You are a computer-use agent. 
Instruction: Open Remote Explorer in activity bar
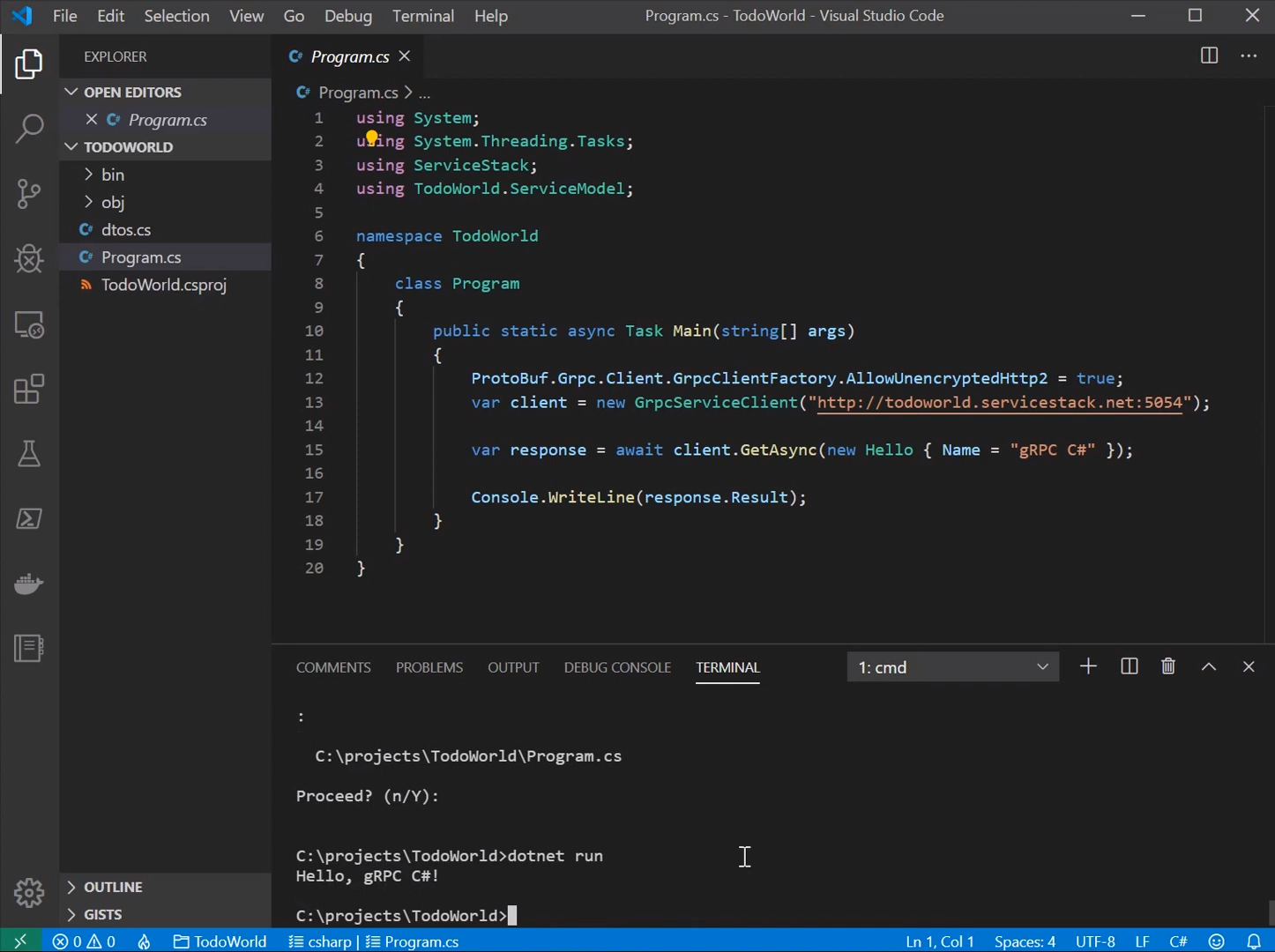[29, 324]
